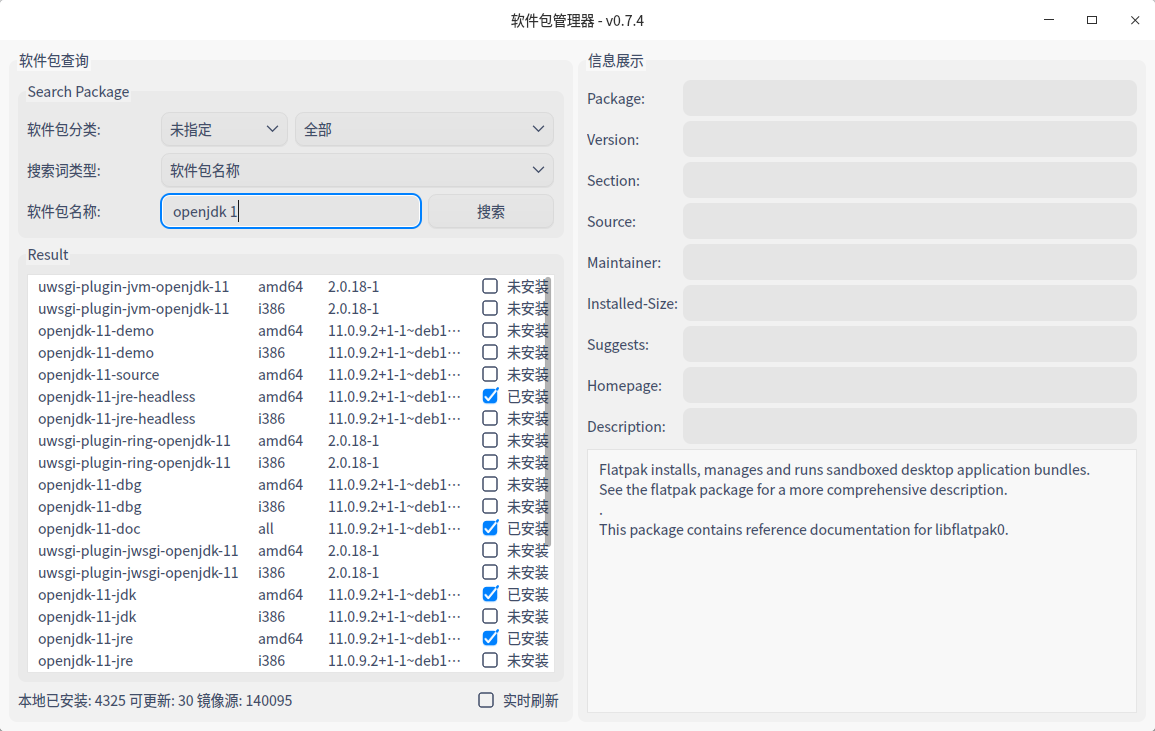The height and width of the screenshot is (731, 1155).
Task: Open the 软件包名称 search type dropdown
Action: point(357,170)
